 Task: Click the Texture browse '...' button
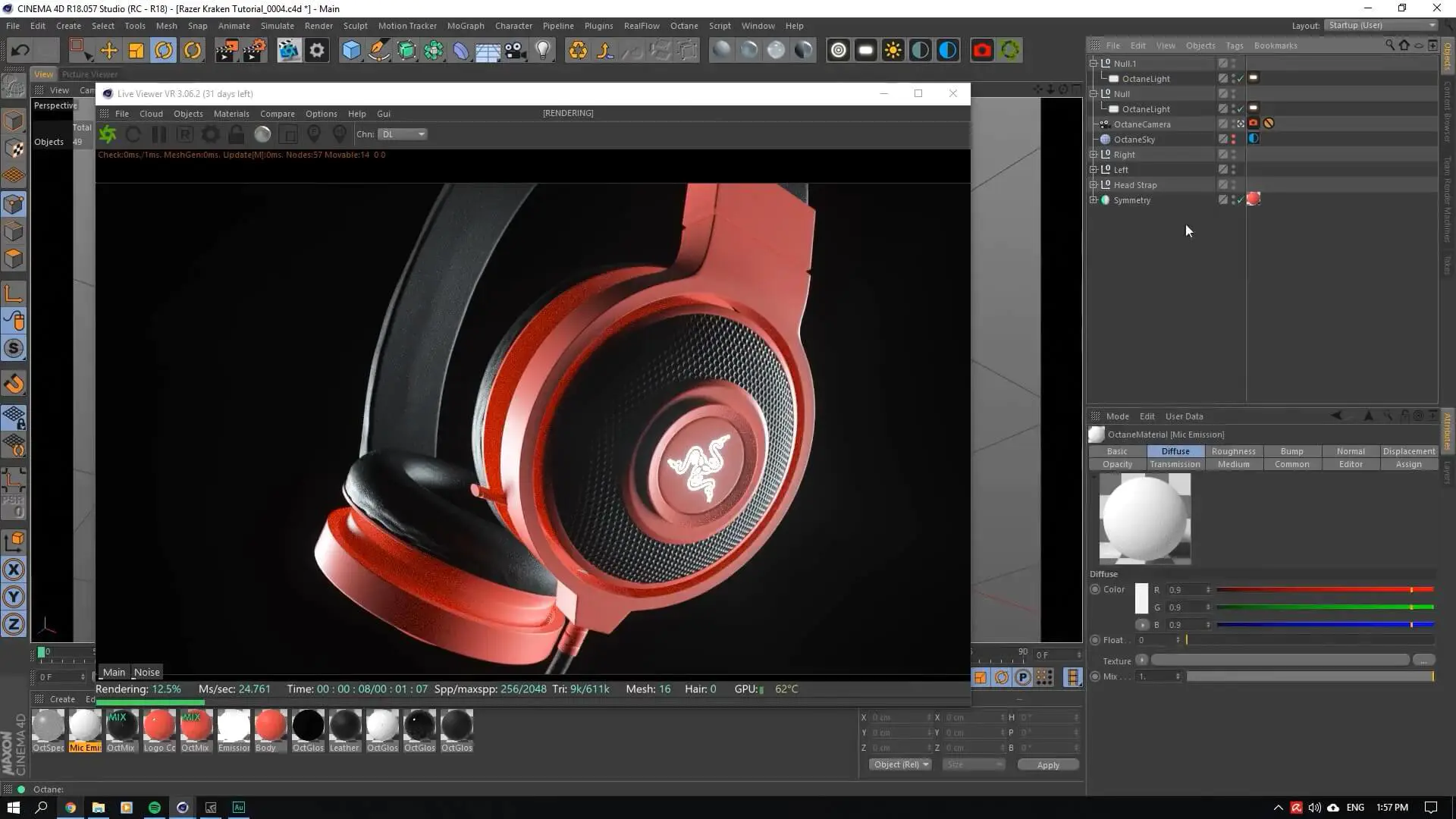point(1423,661)
